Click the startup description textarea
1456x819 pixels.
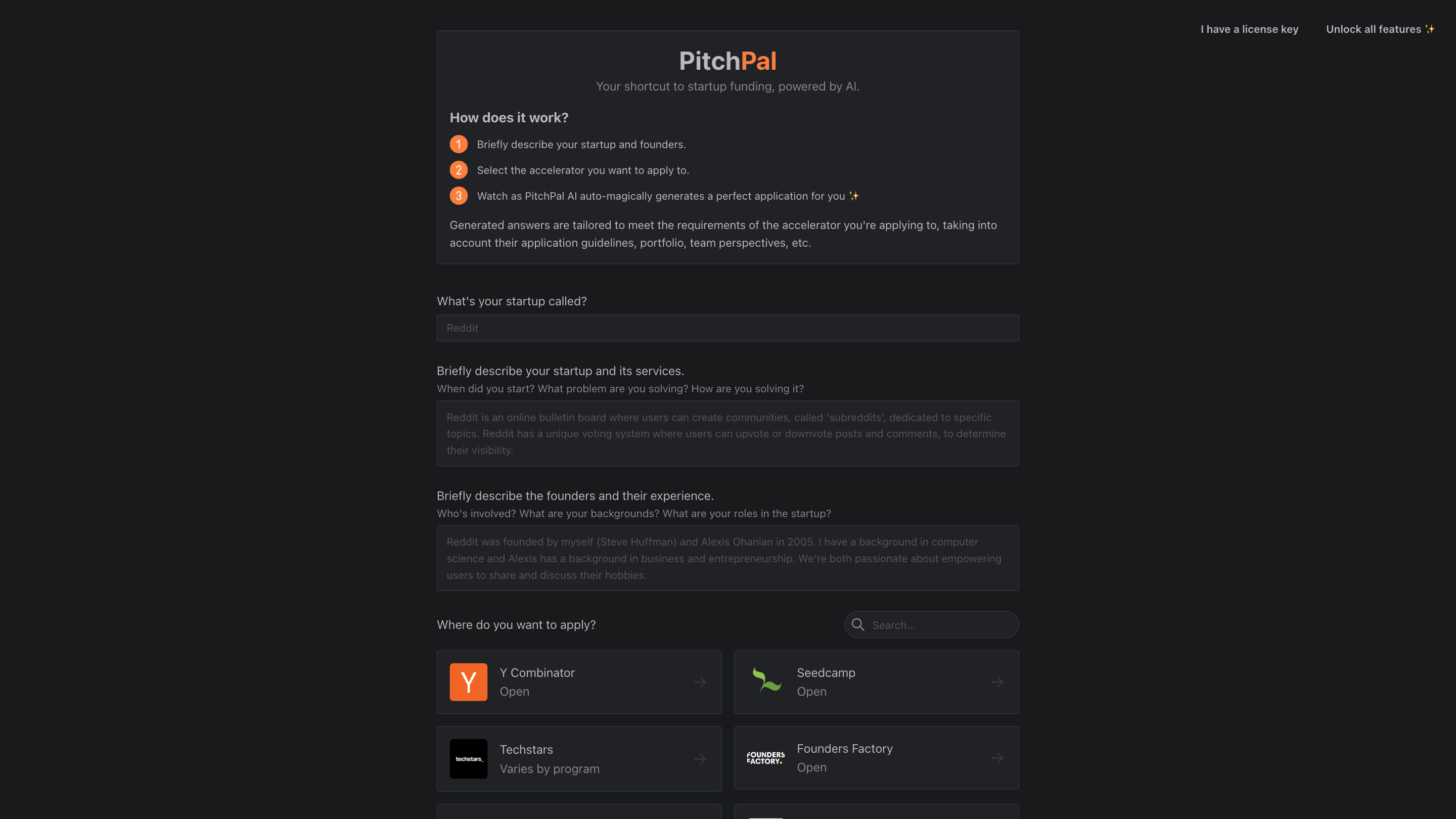(x=727, y=433)
